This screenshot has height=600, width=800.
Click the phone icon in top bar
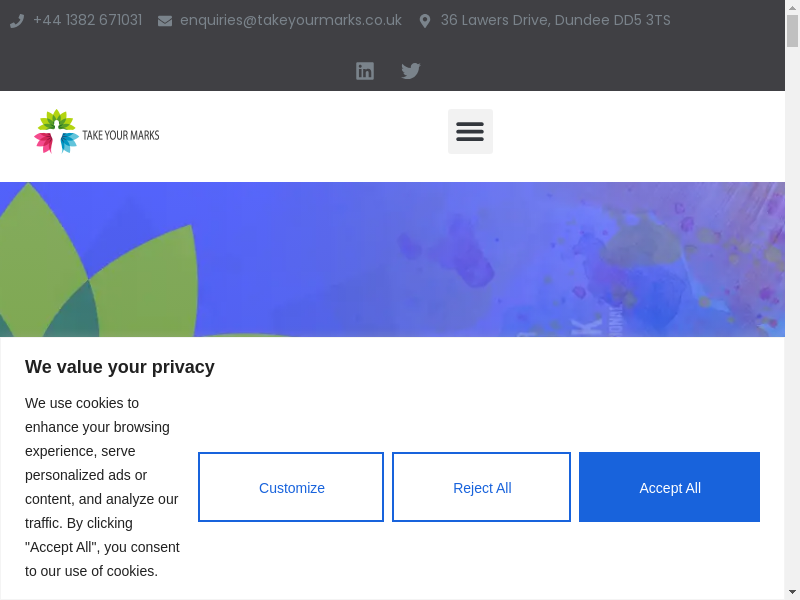coord(17,21)
